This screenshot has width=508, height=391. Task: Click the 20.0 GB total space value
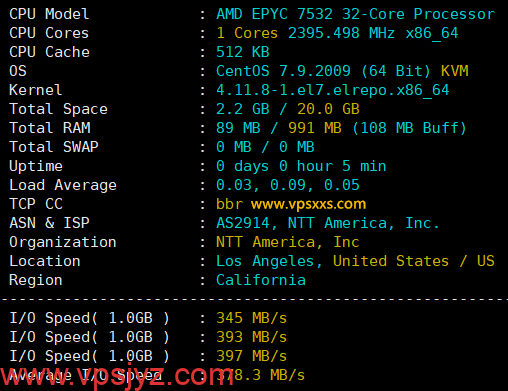tap(328, 109)
